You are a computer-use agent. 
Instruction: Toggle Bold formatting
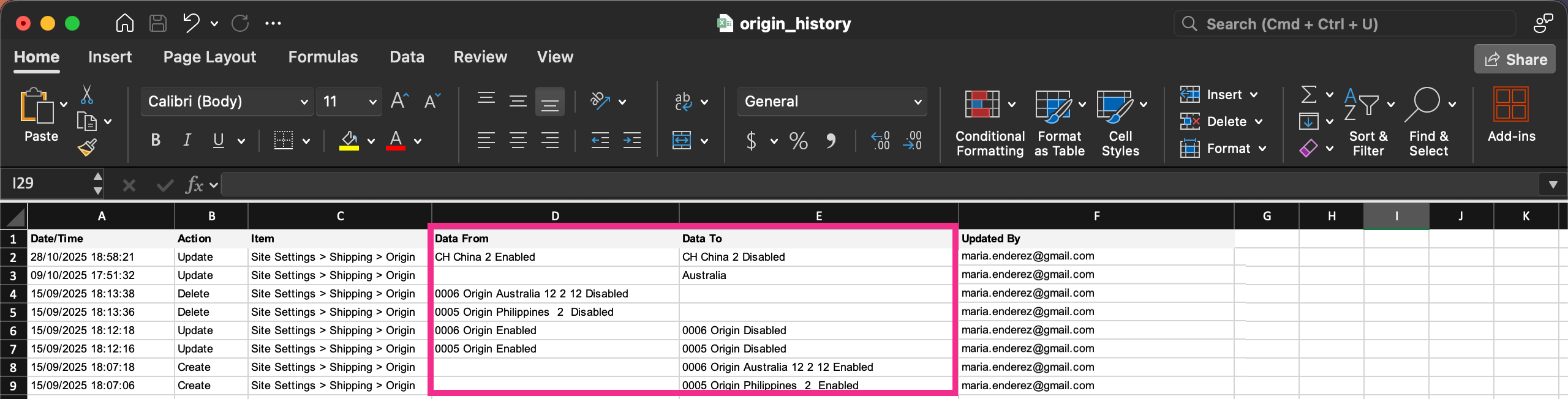[x=156, y=141]
